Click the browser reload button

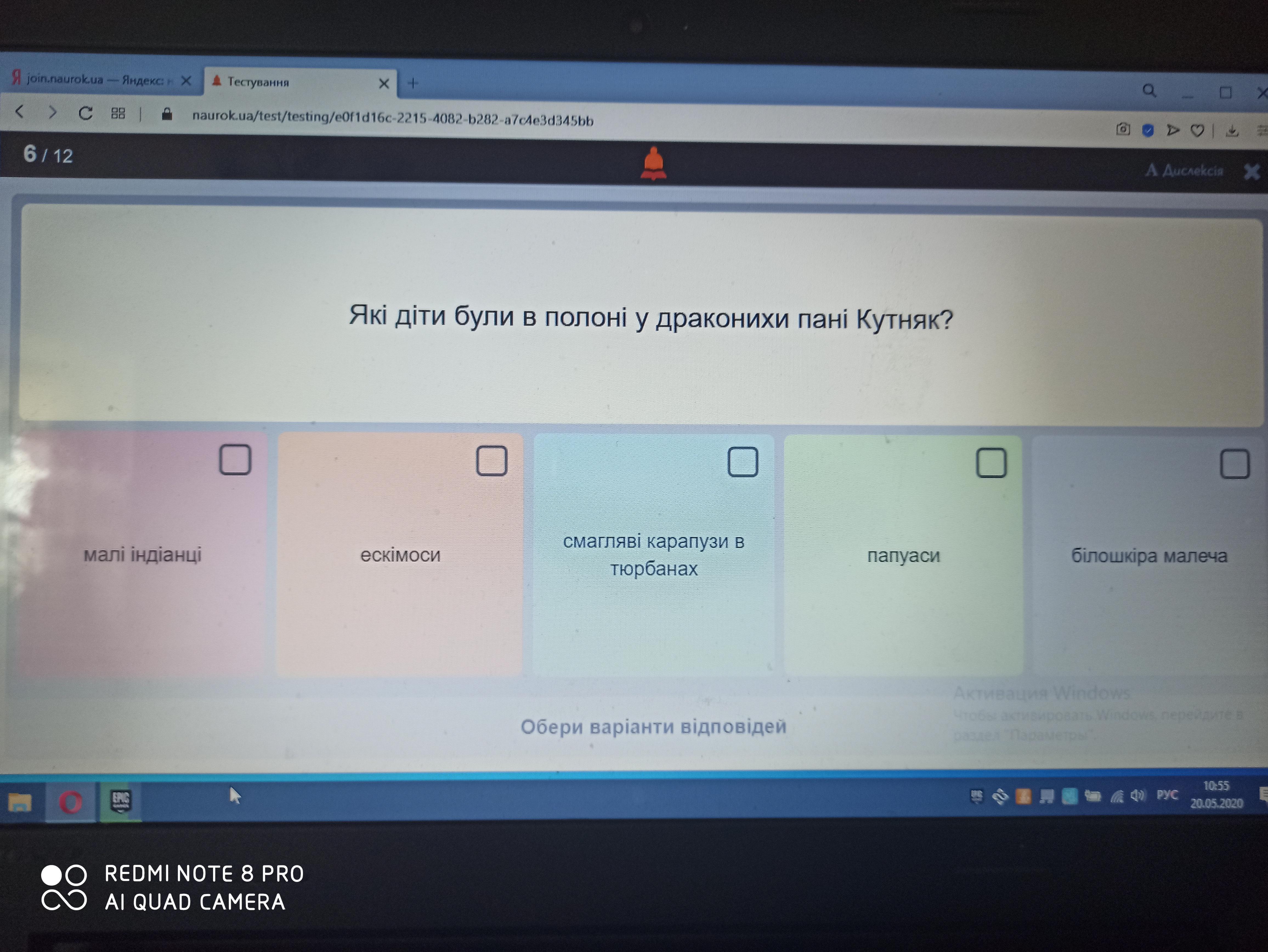85,114
